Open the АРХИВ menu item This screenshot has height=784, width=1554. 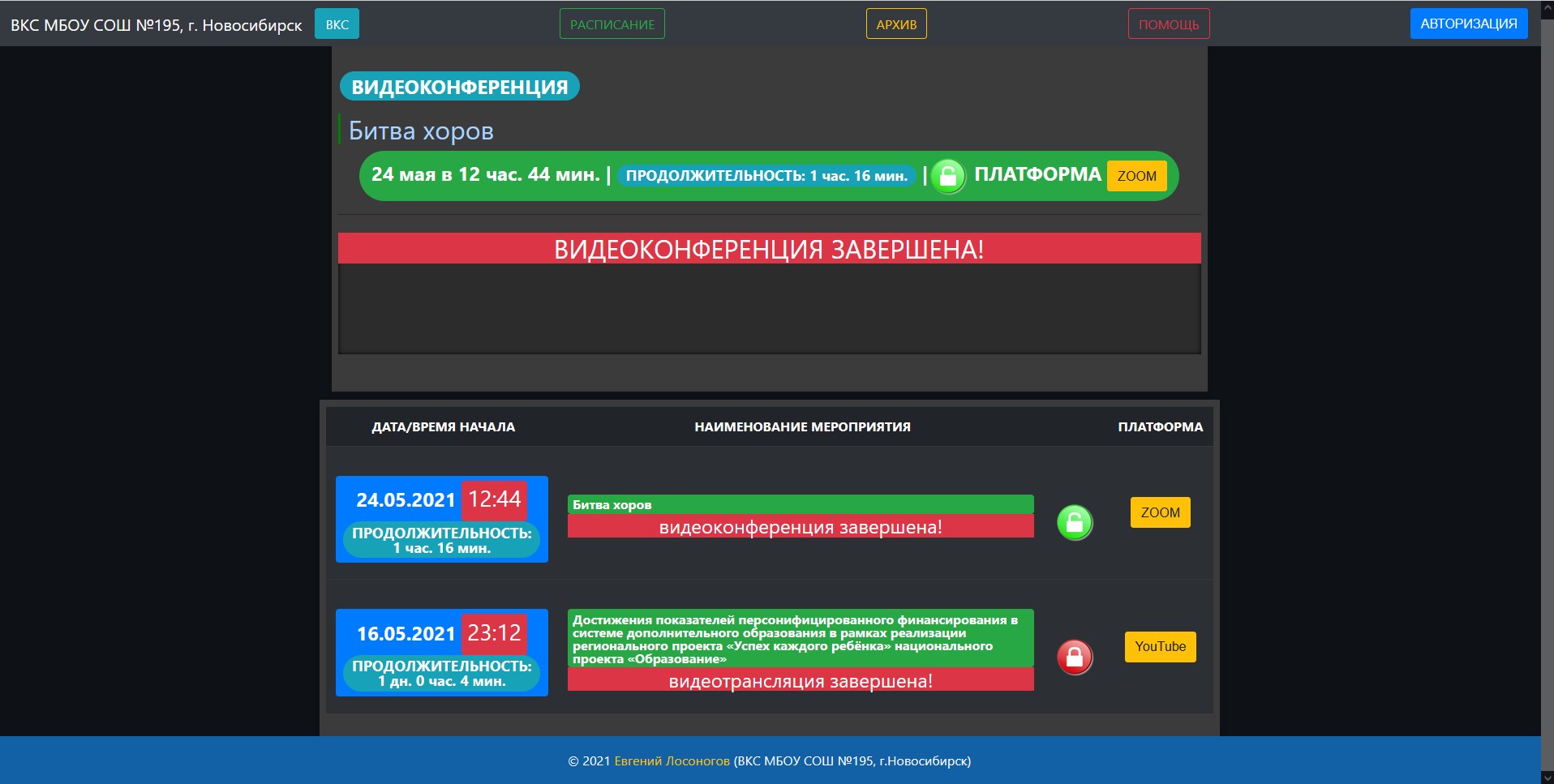tap(896, 24)
